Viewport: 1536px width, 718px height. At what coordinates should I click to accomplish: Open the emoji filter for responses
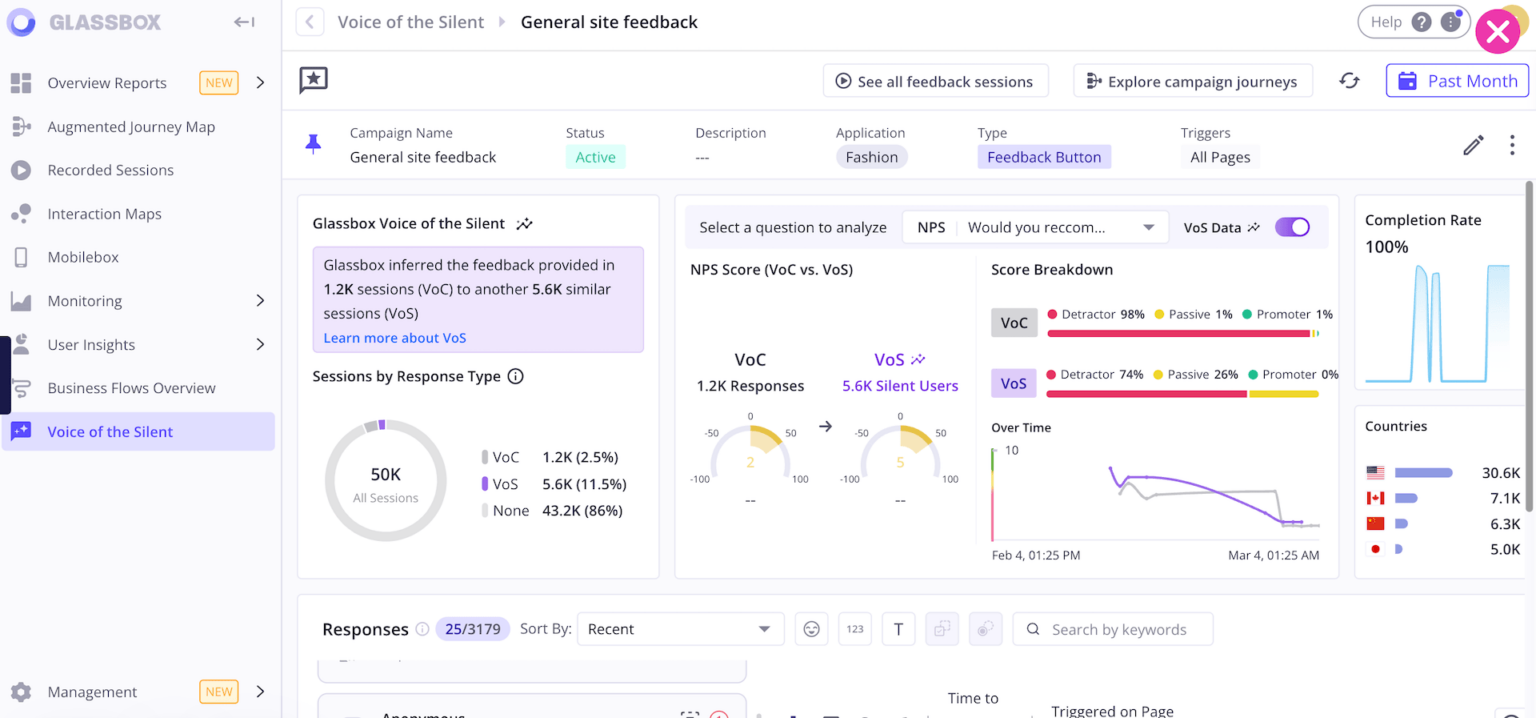(x=811, y=628)
